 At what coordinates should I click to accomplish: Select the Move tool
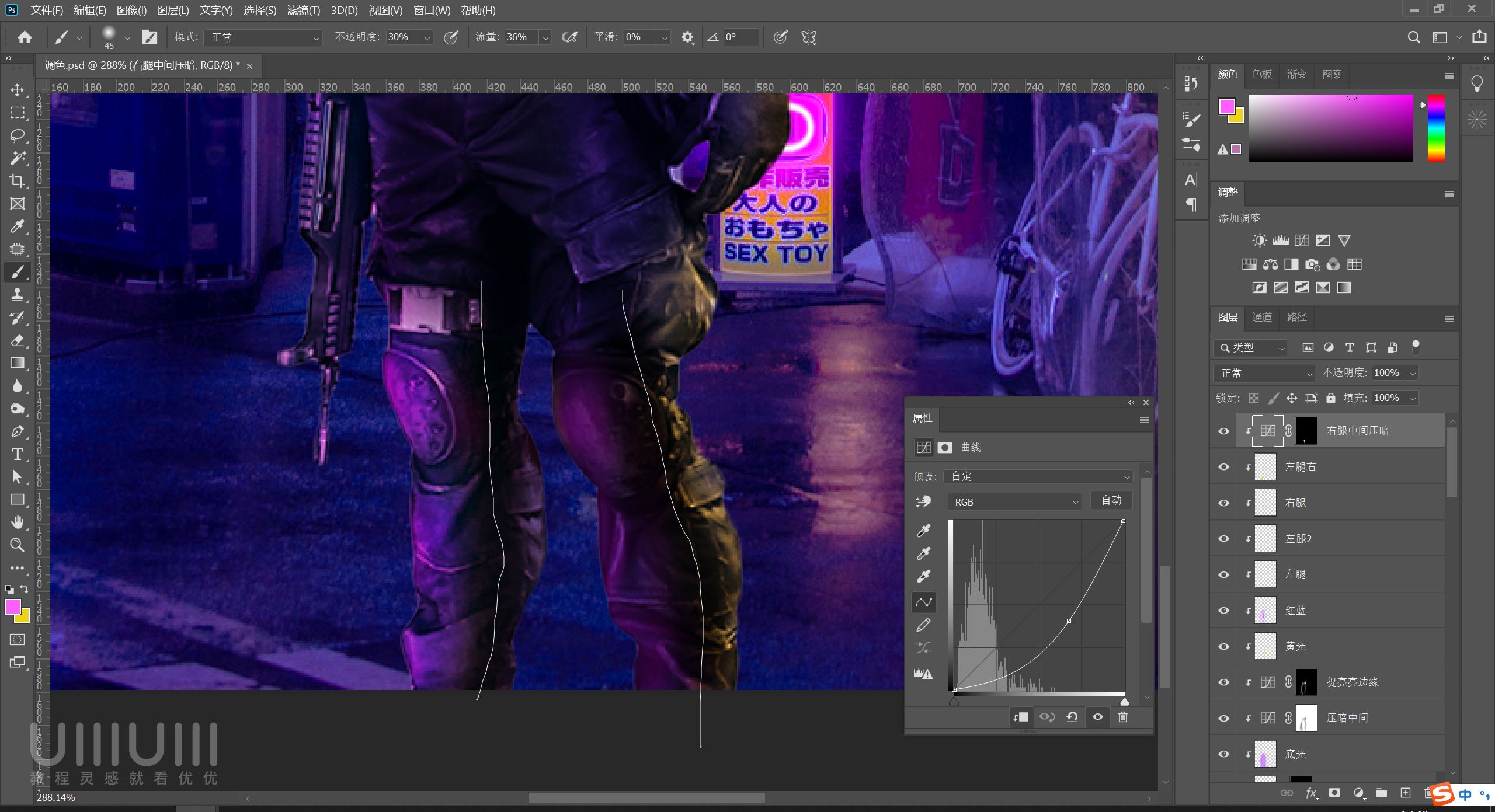point(18,90)
